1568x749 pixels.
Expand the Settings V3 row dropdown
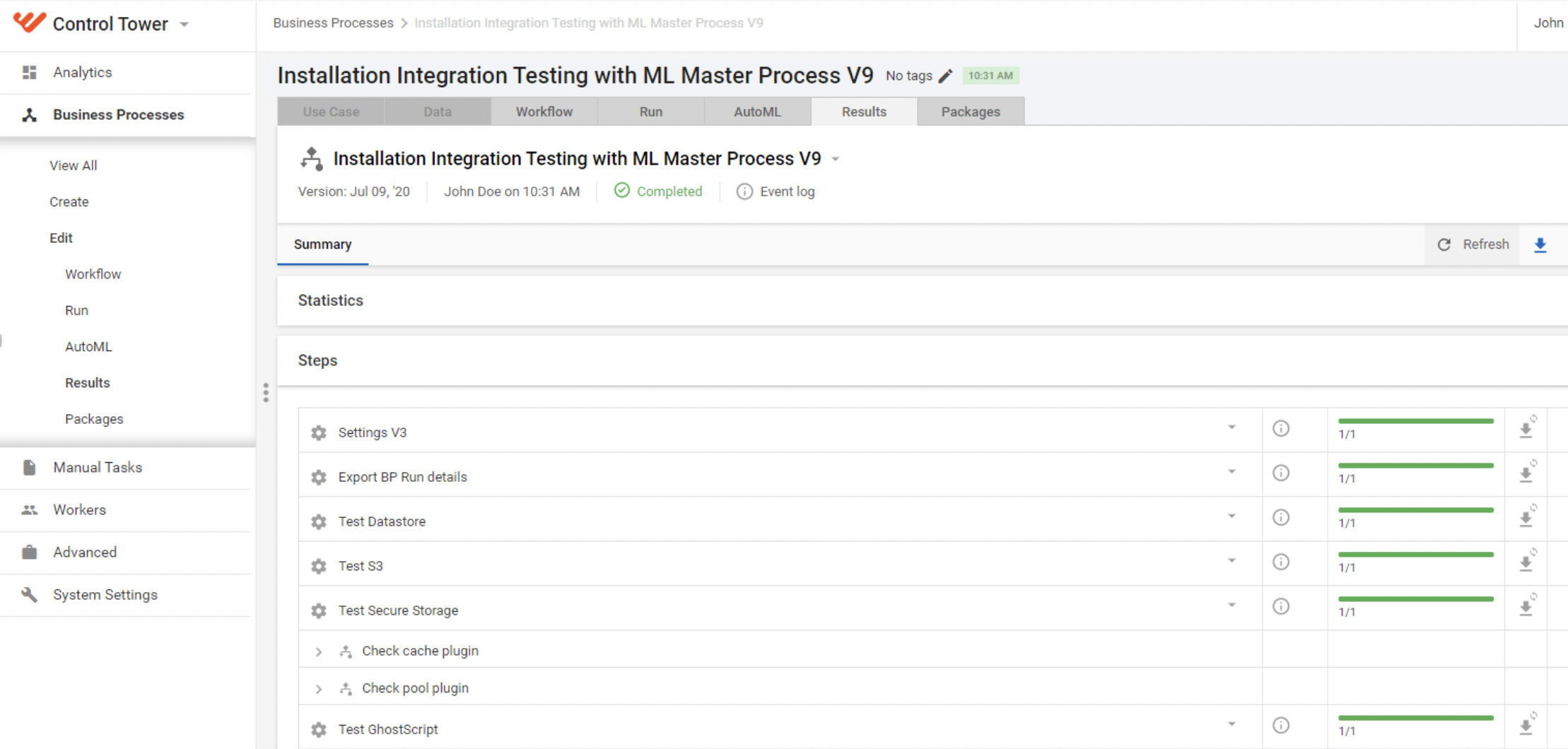click(1231, 427)
